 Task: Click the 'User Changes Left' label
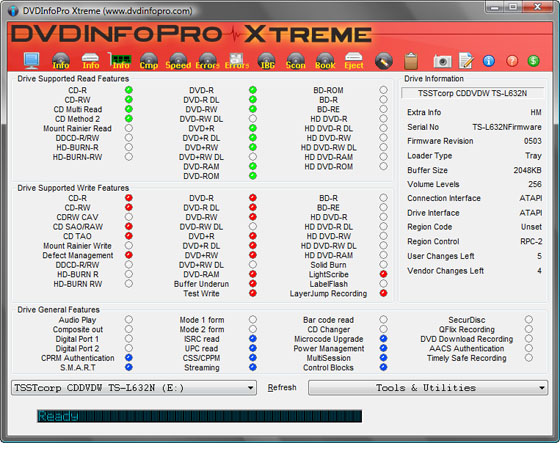point(441,256)
